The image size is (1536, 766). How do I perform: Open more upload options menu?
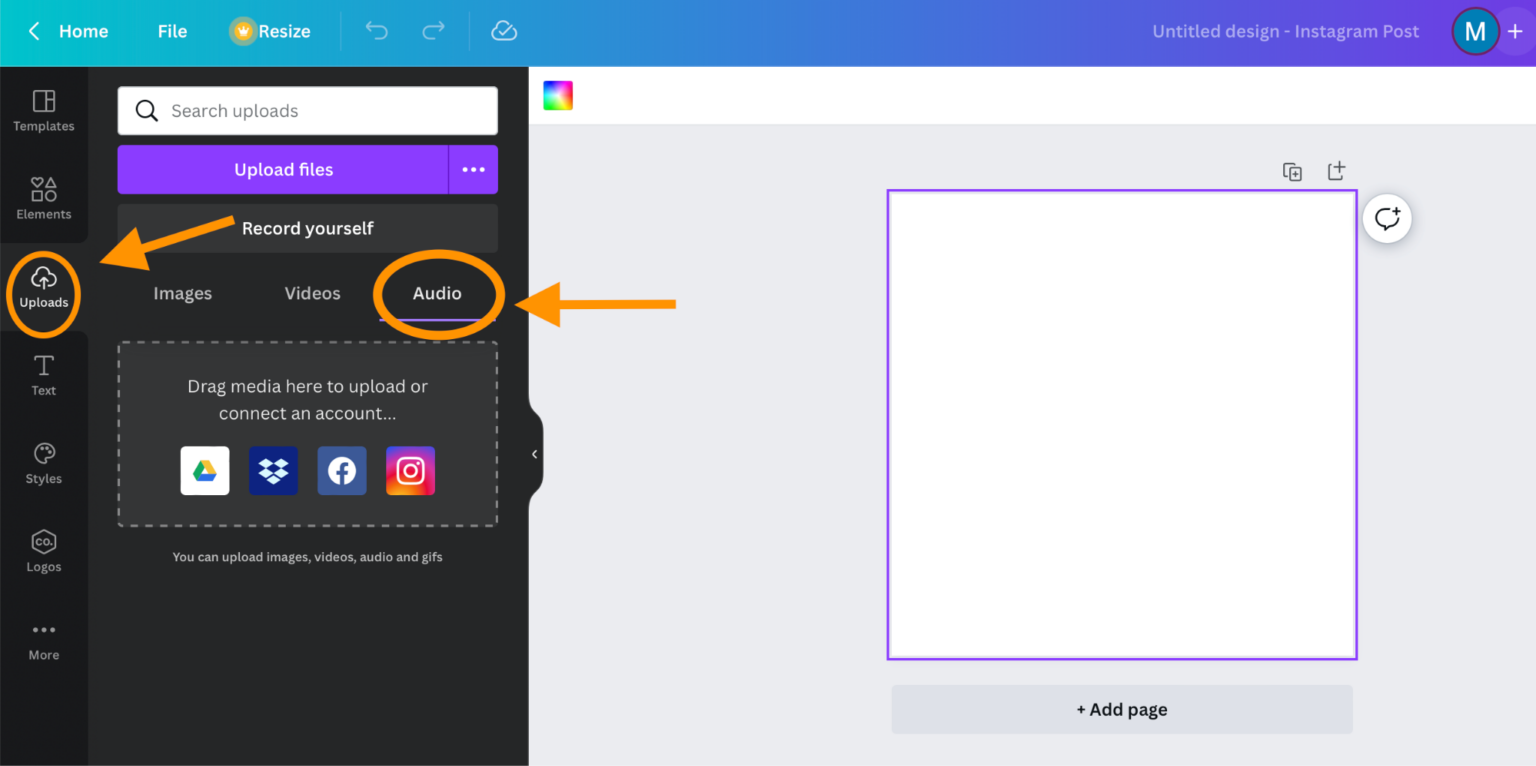[473, 169]
